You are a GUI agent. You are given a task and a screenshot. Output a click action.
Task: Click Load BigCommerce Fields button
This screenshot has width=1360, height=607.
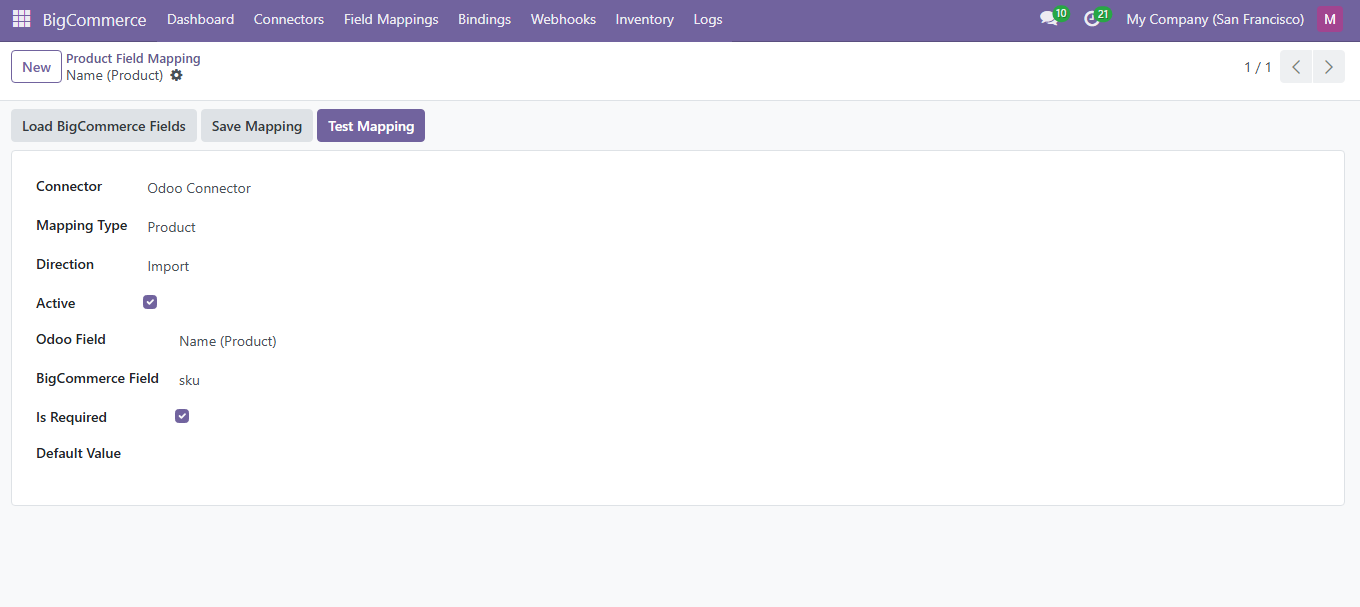(104, 126)
